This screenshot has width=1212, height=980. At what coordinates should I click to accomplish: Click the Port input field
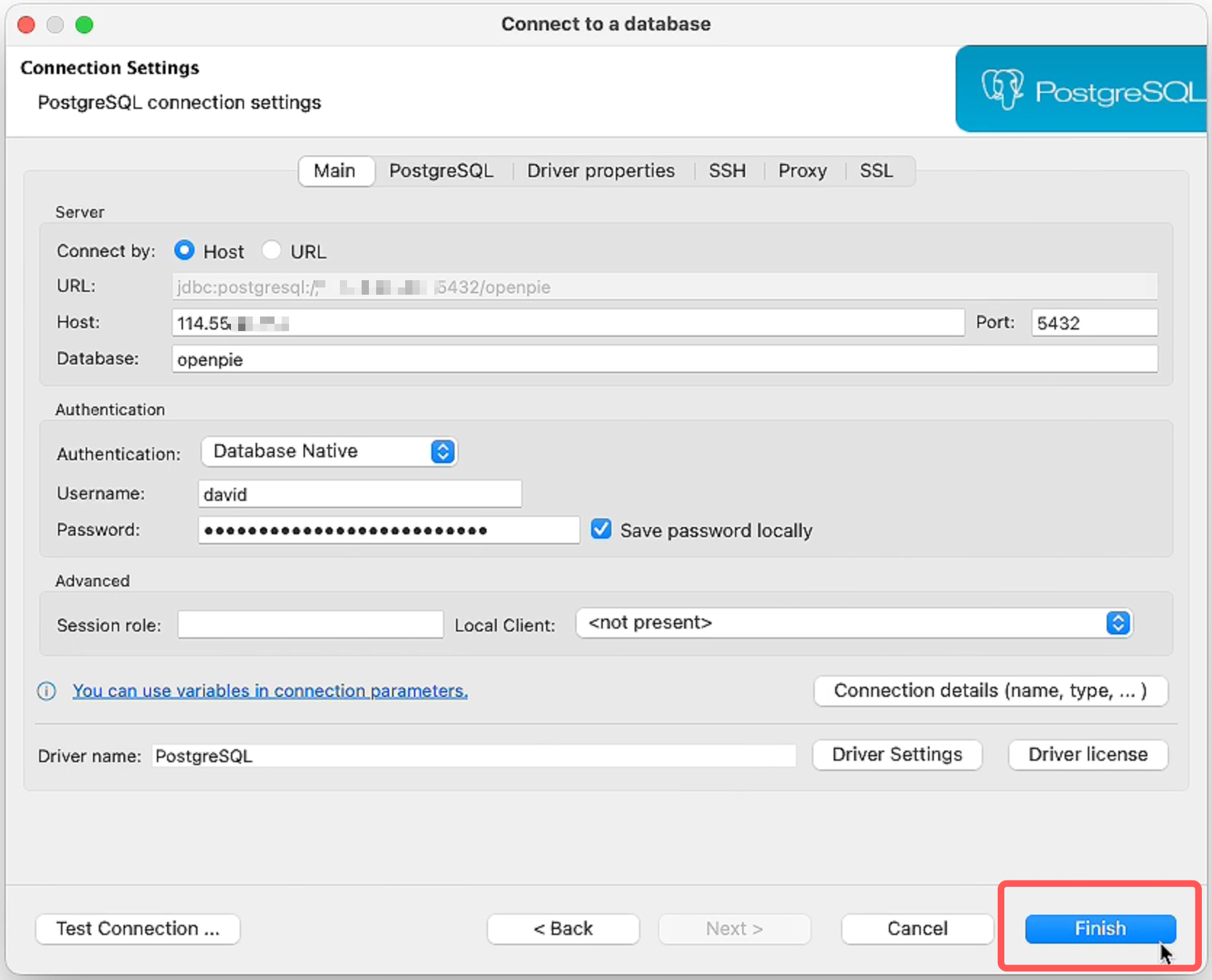(x=1094, y=323)
